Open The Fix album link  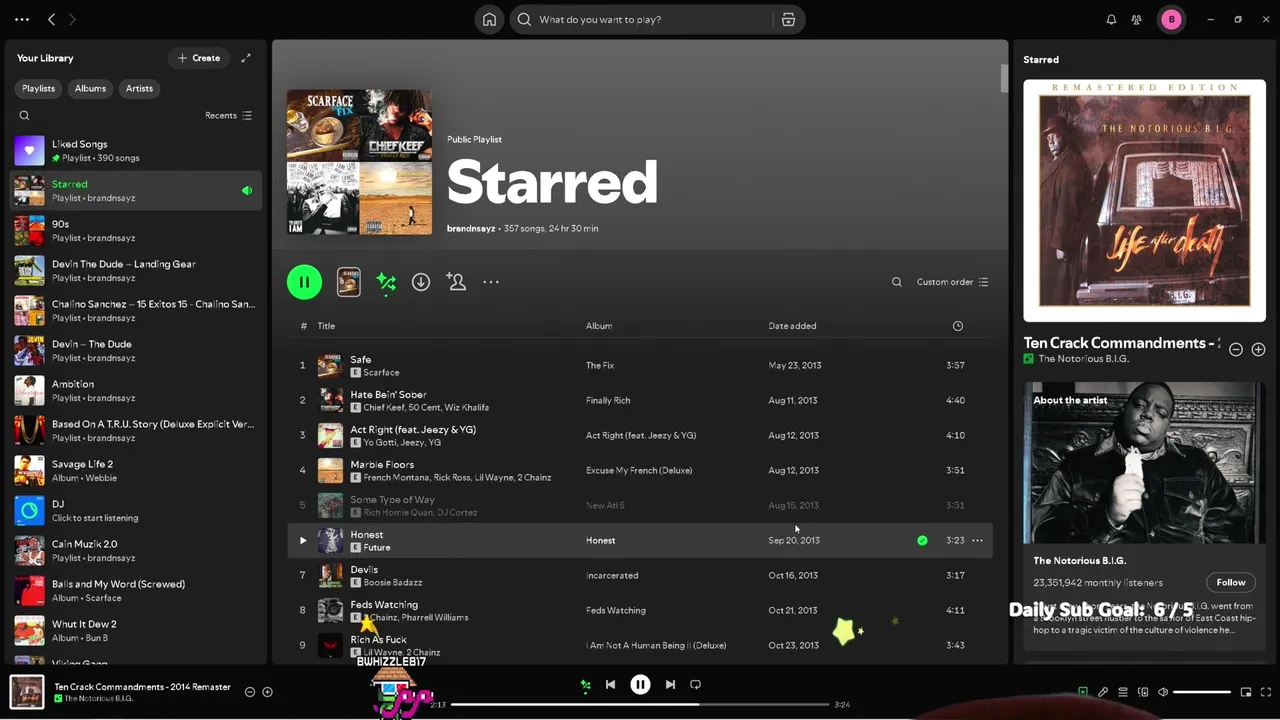601,365
